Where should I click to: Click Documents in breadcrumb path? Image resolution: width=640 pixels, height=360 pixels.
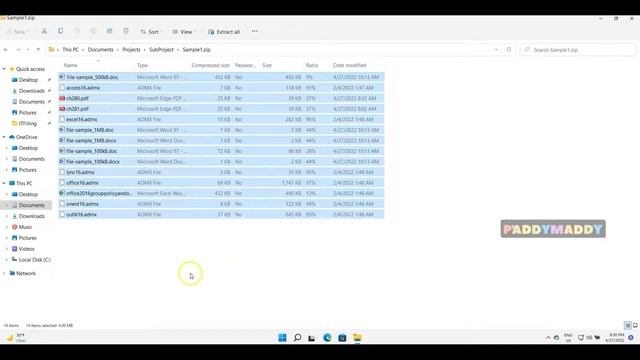pos(100,50)
